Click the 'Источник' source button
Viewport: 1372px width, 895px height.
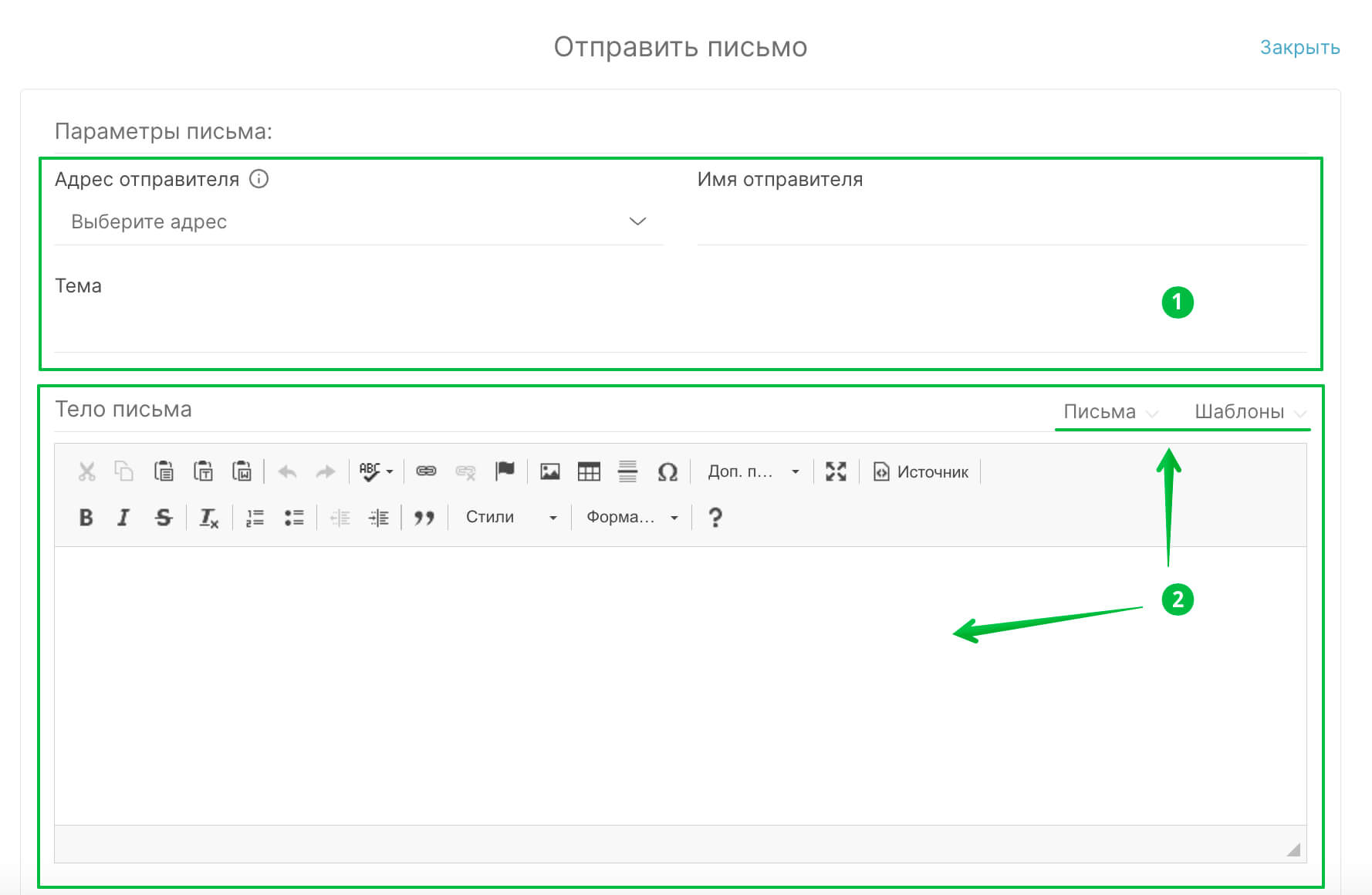click(921, 471)
